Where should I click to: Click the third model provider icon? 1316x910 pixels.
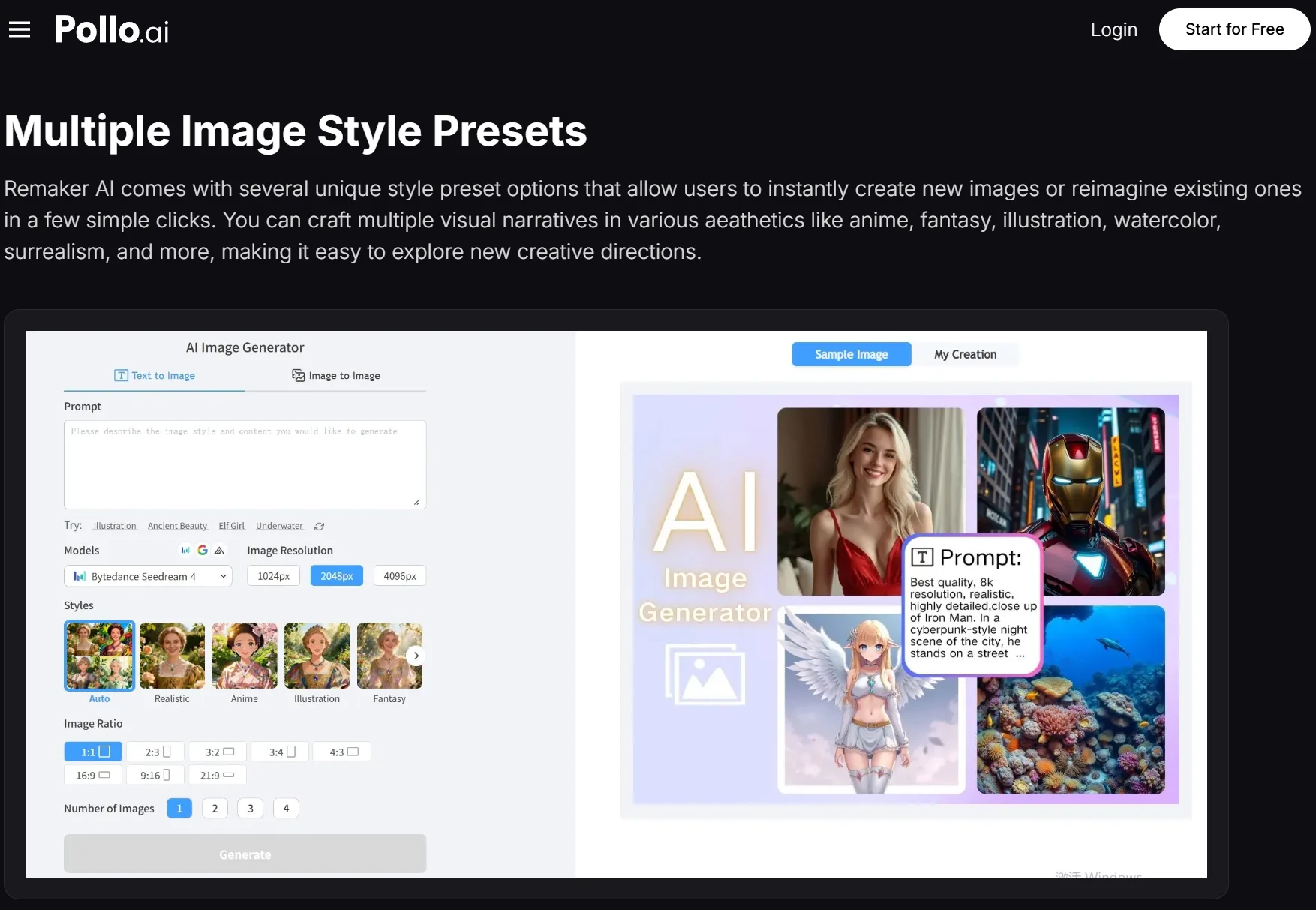(219, 550)
